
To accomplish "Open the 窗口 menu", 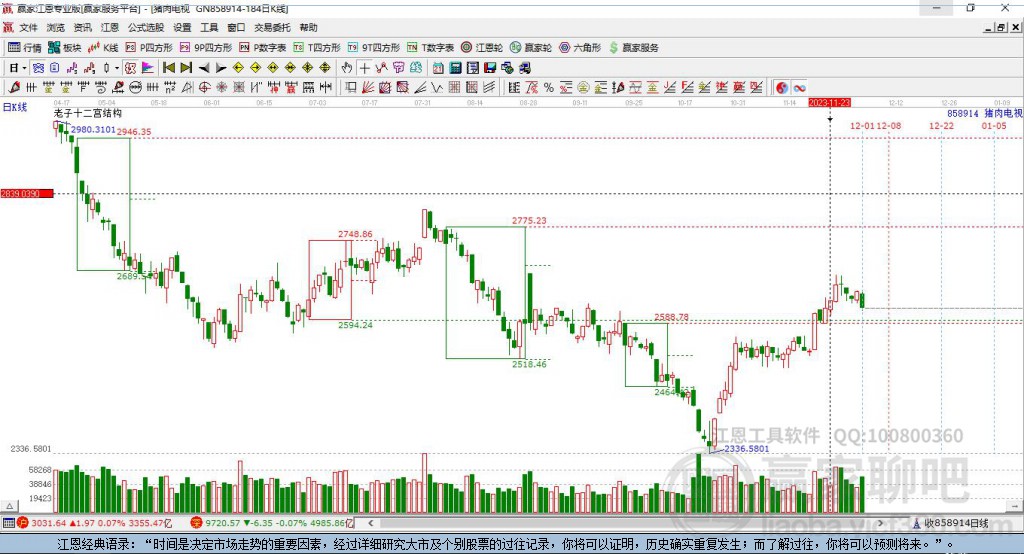I will (x=236, y=27).
